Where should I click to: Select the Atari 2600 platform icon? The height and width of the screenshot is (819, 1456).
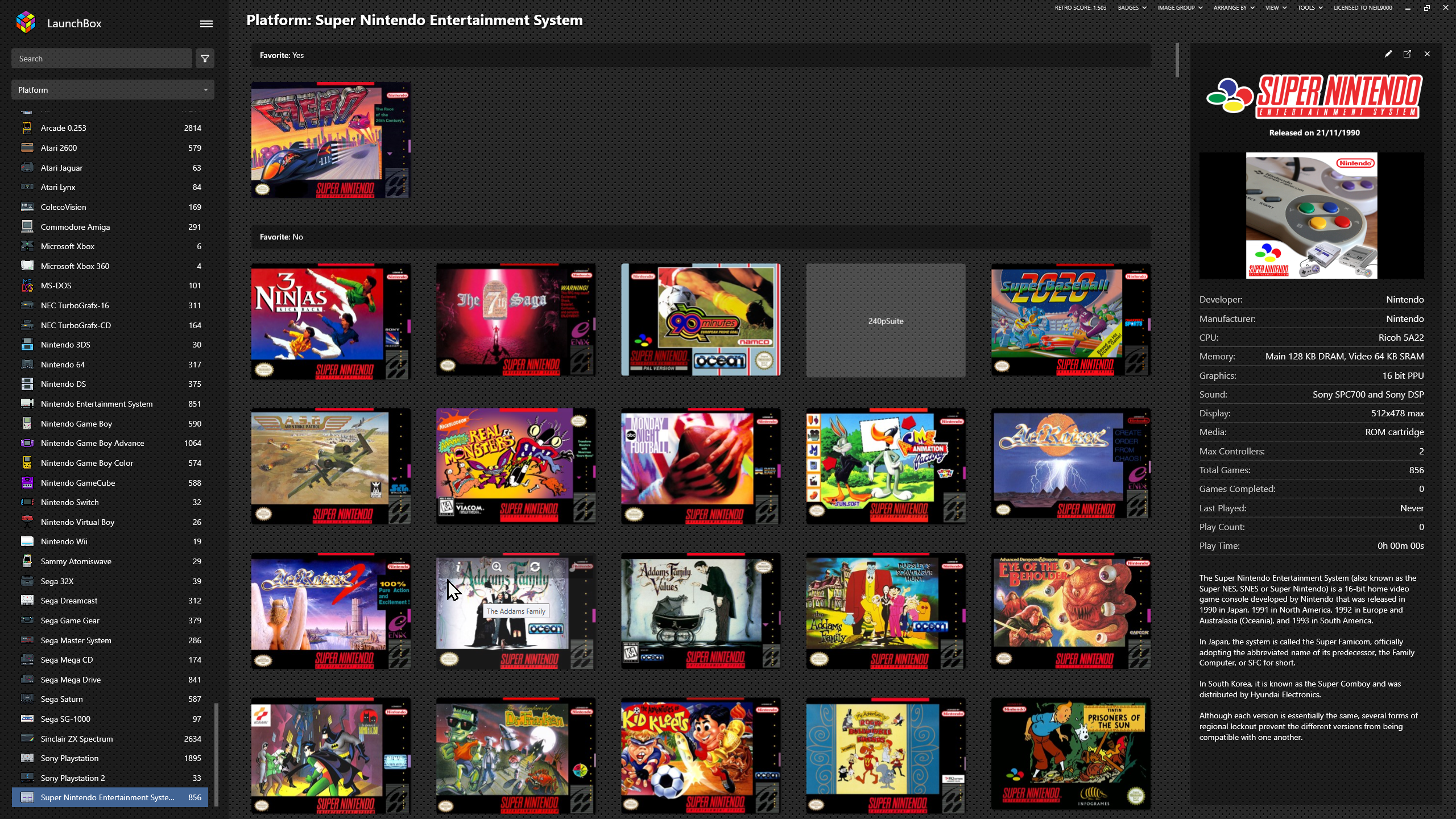coord(27,148)
